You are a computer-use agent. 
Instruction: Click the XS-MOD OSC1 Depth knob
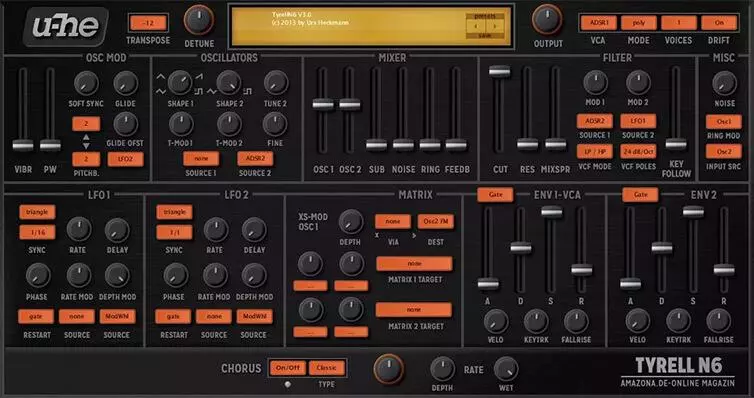tap(351, 222)
